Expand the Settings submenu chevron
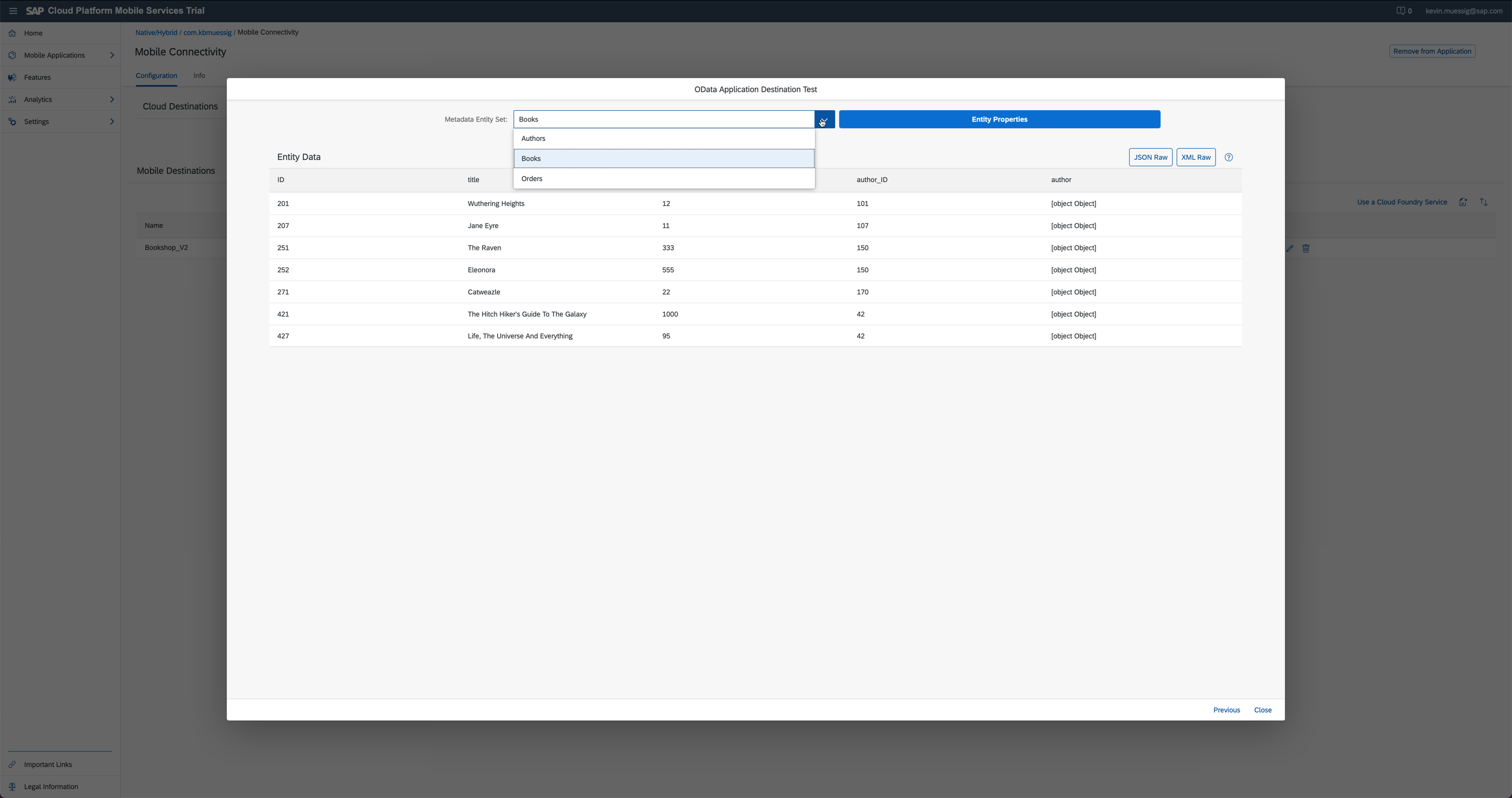The height and width of the screenshot is (798, 1512). (x=112, y=122)
